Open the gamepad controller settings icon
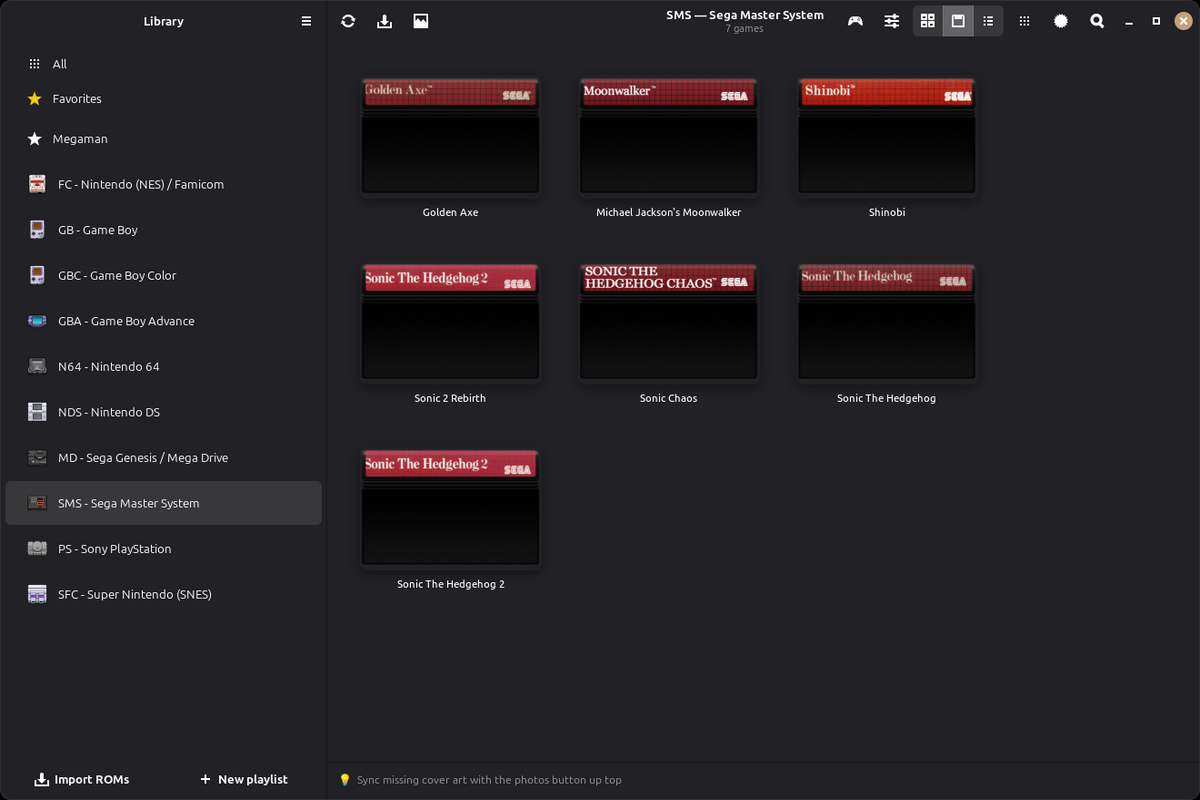The width and height of the screenshot is (1200, 800). point(855,21)
